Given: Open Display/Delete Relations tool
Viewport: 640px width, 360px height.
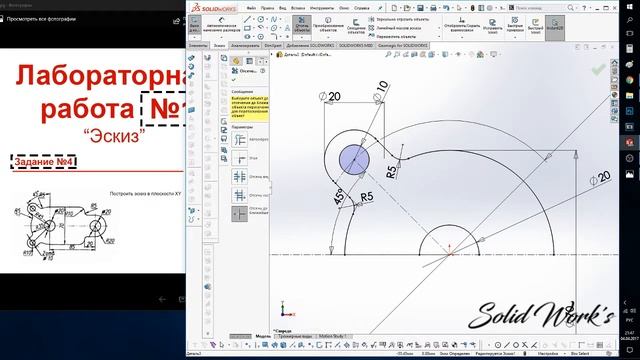Looking at the screenshot, I should 462,24.
